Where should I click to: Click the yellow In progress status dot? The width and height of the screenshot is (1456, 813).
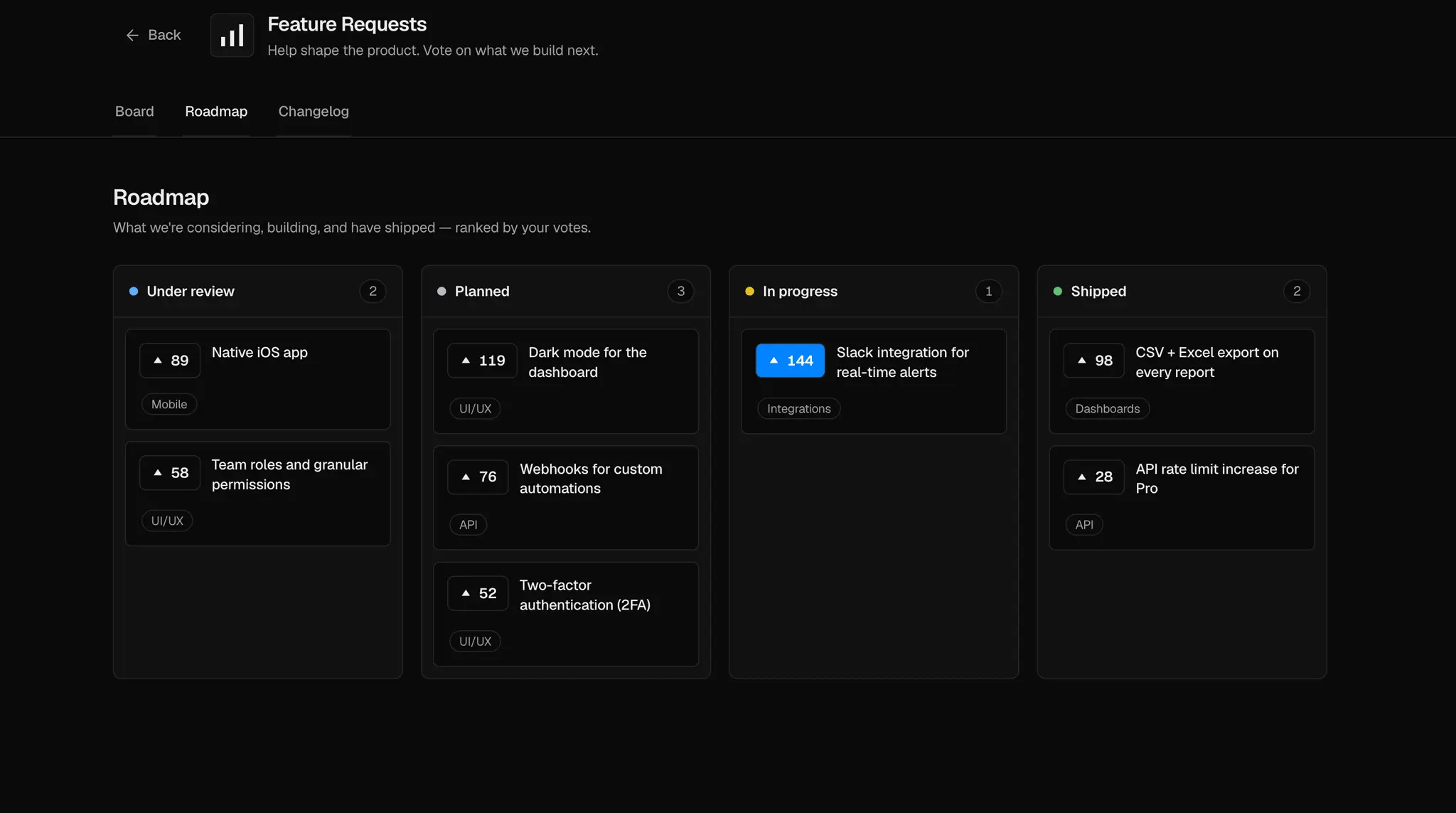[749, 292]
